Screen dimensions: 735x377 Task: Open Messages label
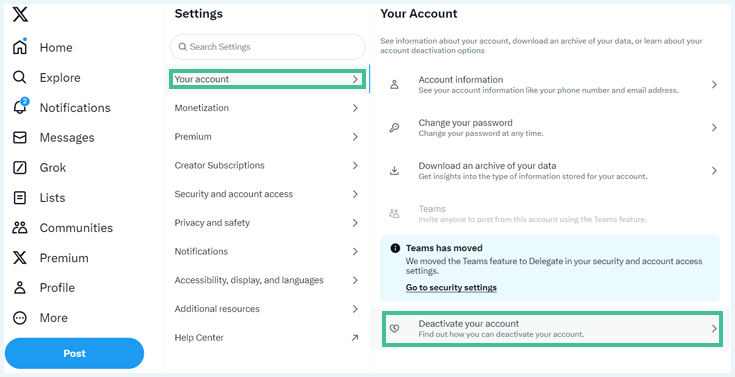[67, 137]
